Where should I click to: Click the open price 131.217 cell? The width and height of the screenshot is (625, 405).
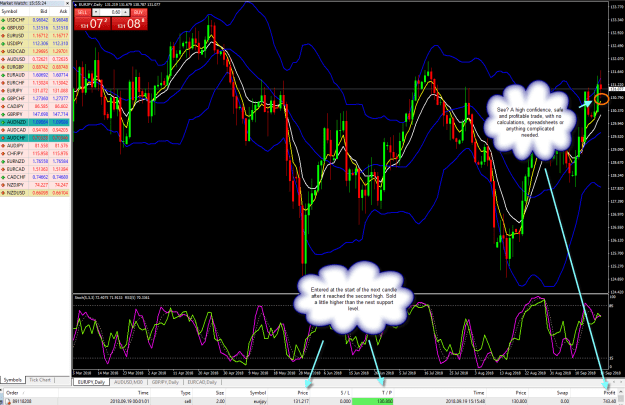[x=301, y=401]
